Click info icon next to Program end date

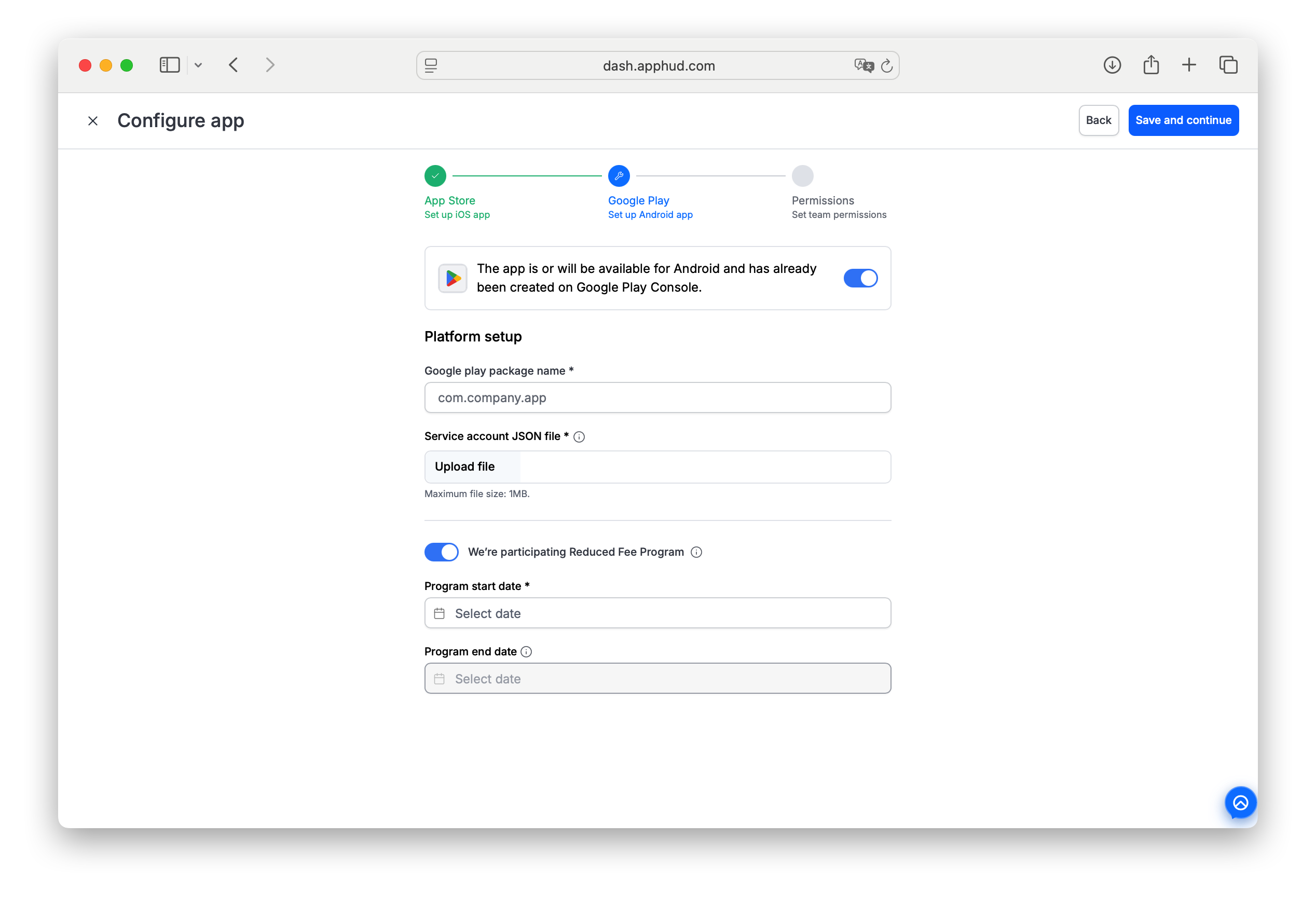526,652
